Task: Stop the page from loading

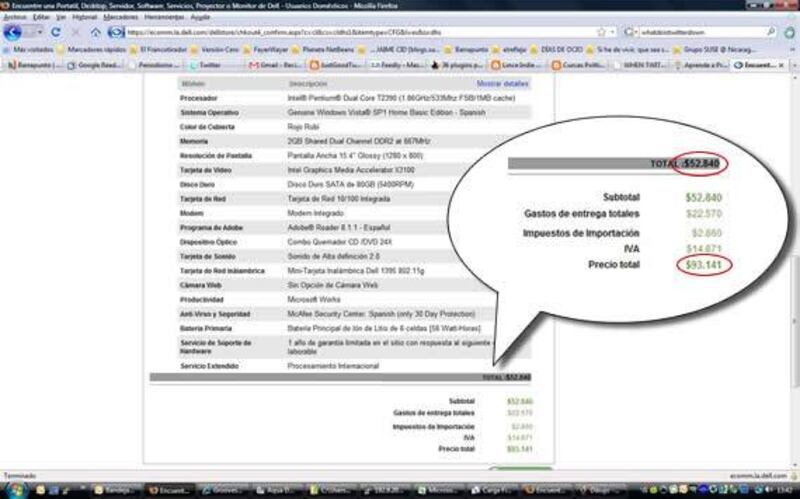Action: pyautogui.click(x=76, y=32)
